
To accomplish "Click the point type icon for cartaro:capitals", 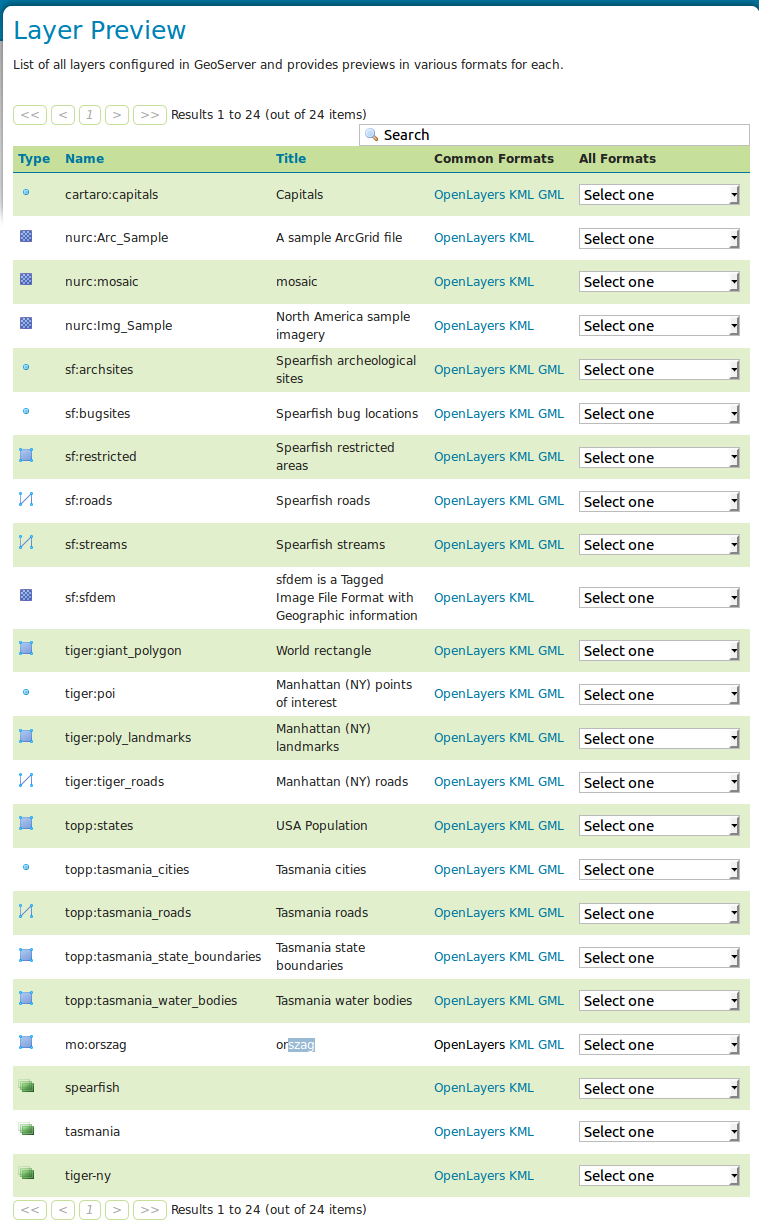I will click(26, 192).
